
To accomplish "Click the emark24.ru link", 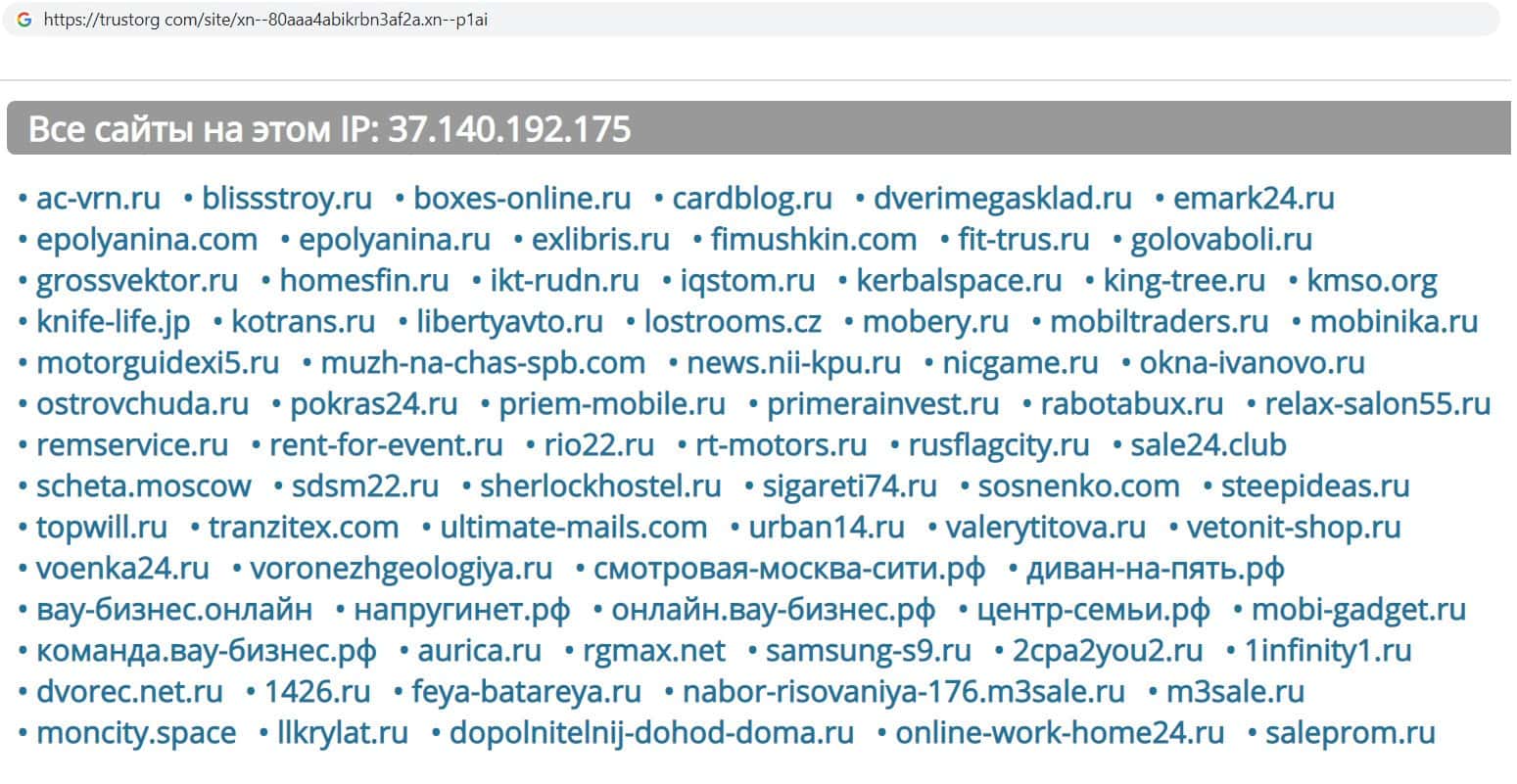I will pos(1254,199).
